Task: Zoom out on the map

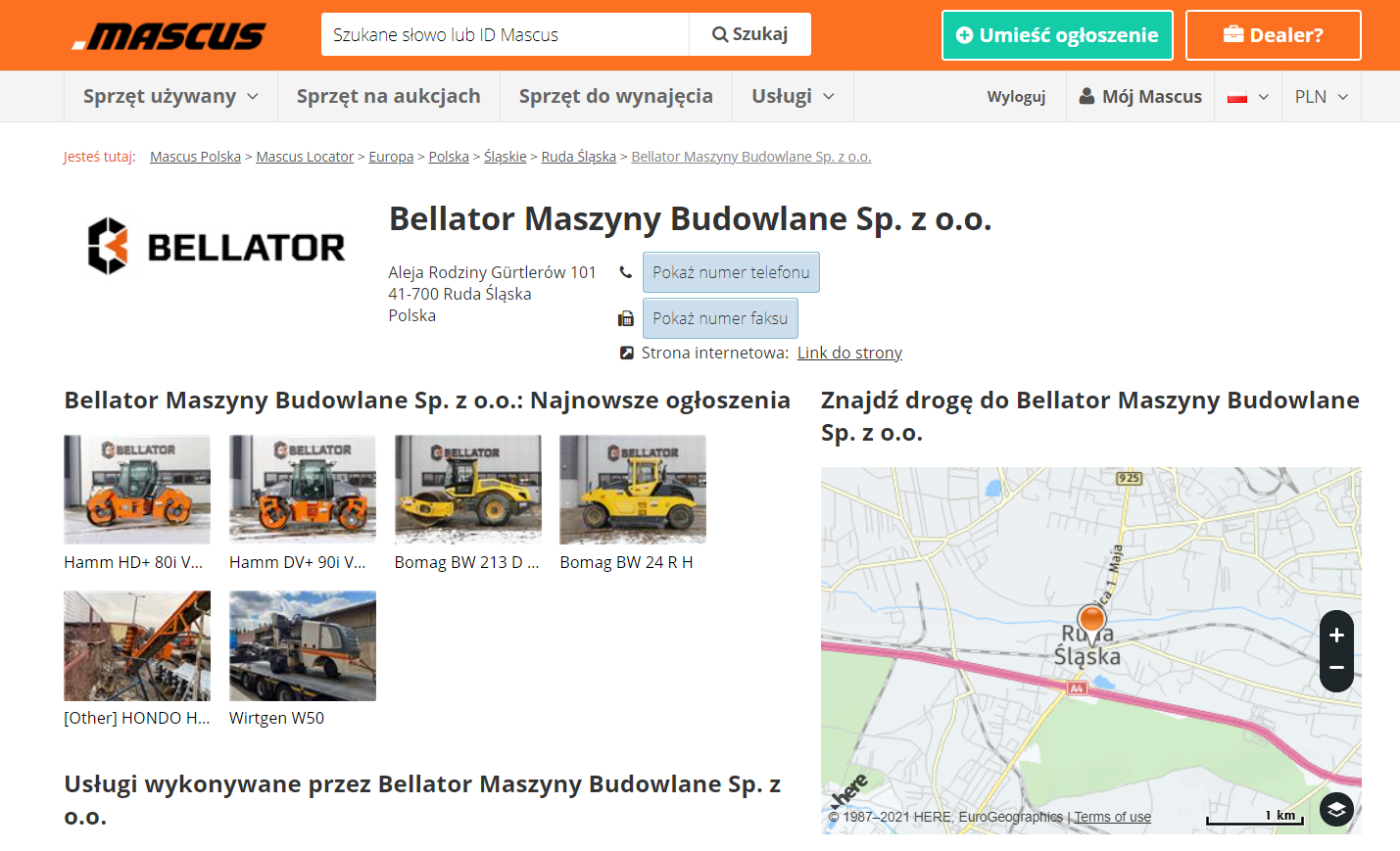Action: pyautogui.click(x=1336, y=669)
